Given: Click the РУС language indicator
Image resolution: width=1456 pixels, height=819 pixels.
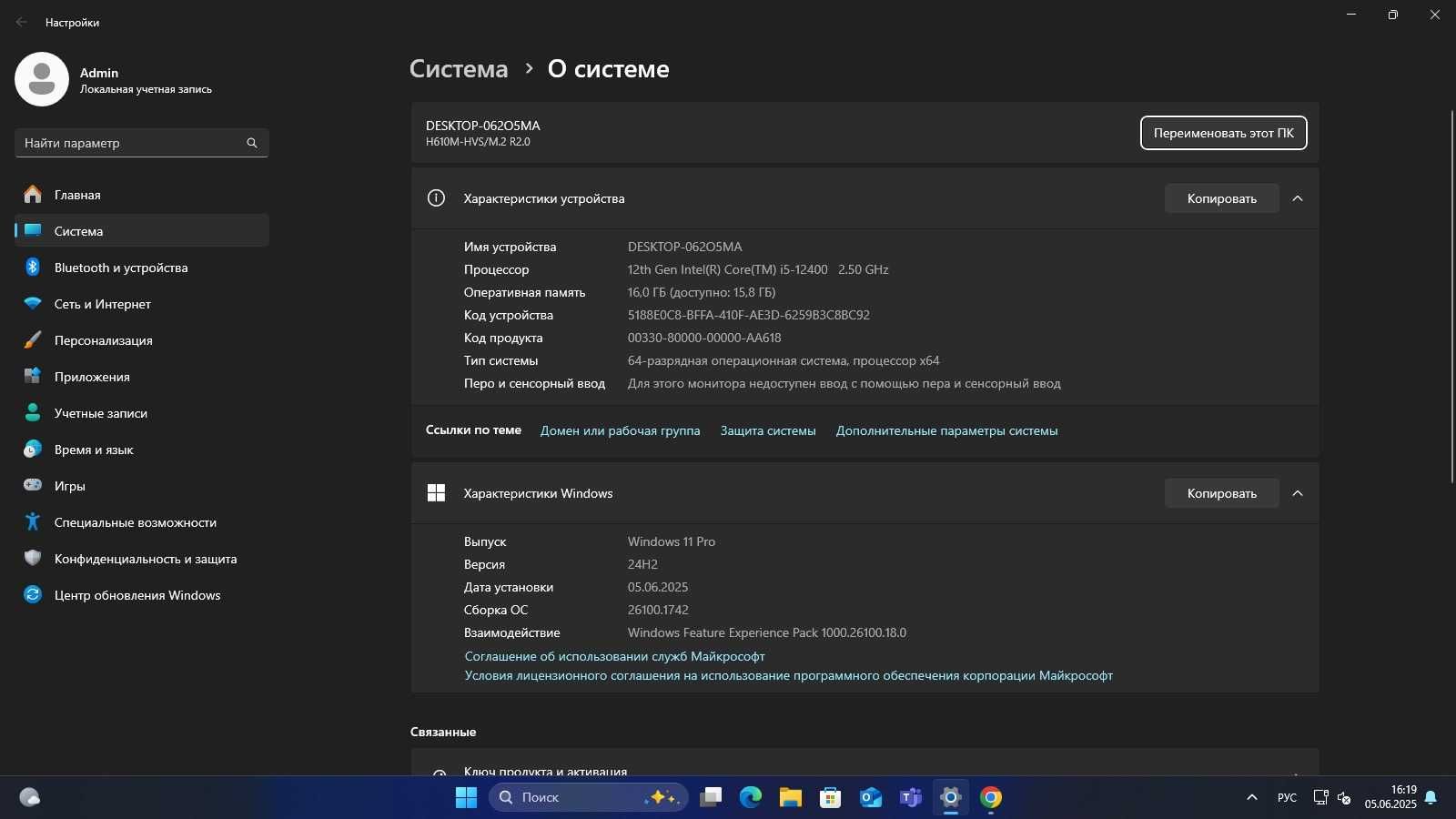Looking at the screenshot, I should pyautogui.click(x=1287, y=798).
